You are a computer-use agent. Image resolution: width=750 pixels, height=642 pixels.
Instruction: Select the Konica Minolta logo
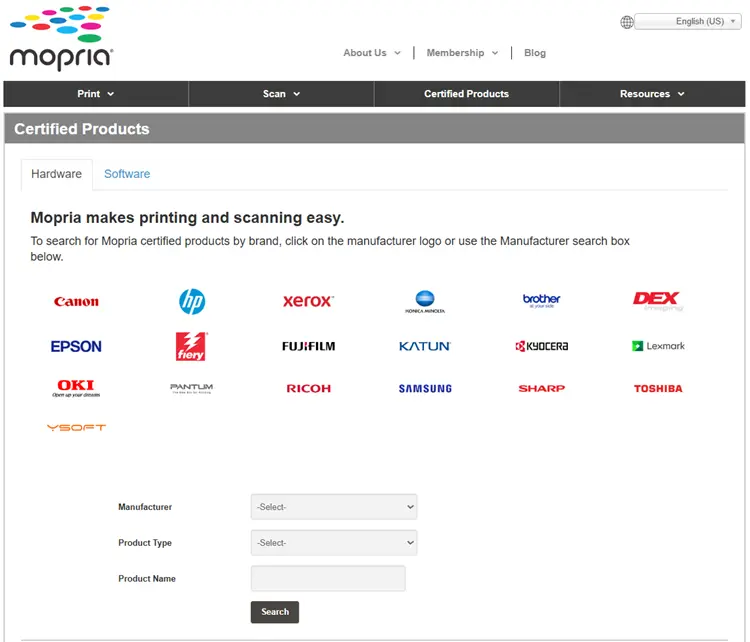point(425,301)
